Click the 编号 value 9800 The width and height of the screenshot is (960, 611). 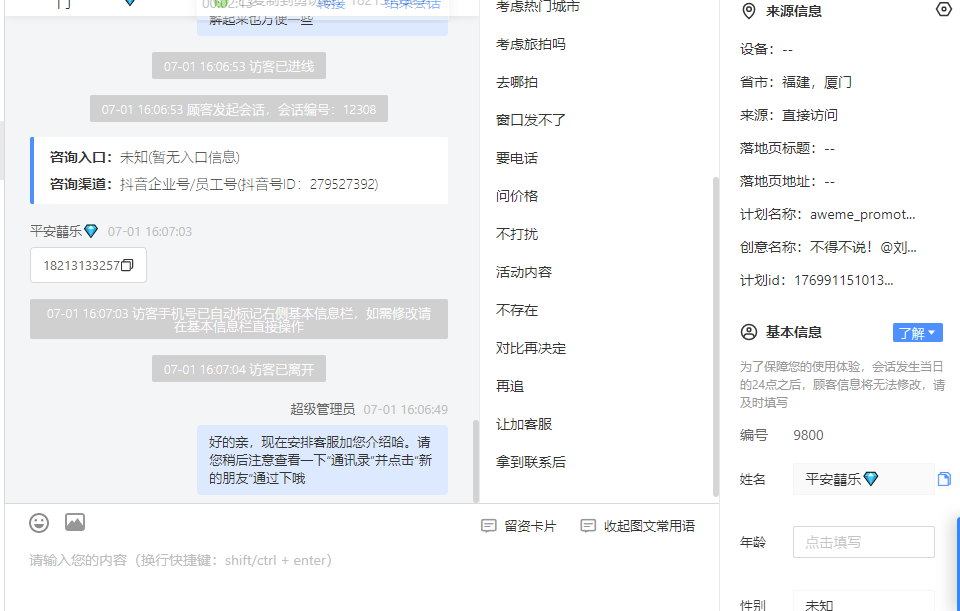tap(808, 435)
